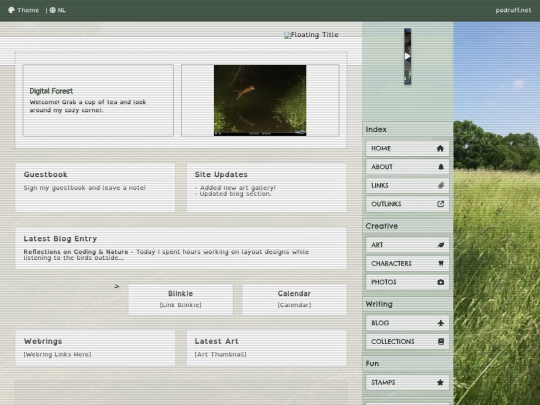Click the palette icon beside Theme

pyautogui.click(x=11, y=10)
